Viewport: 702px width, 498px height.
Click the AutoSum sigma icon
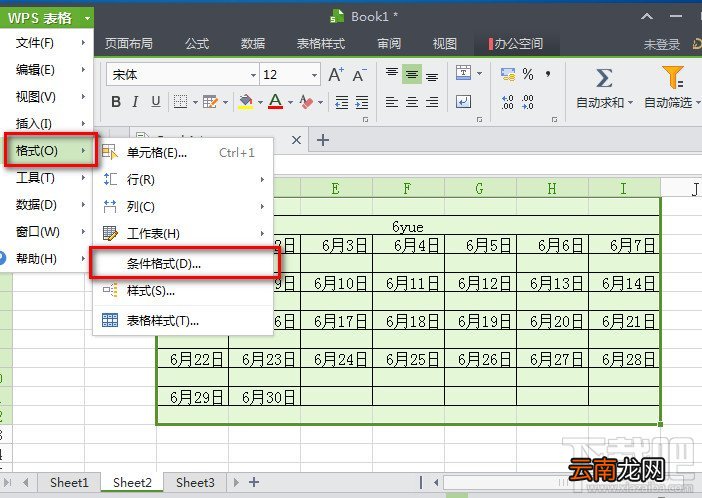click(604, 78)
